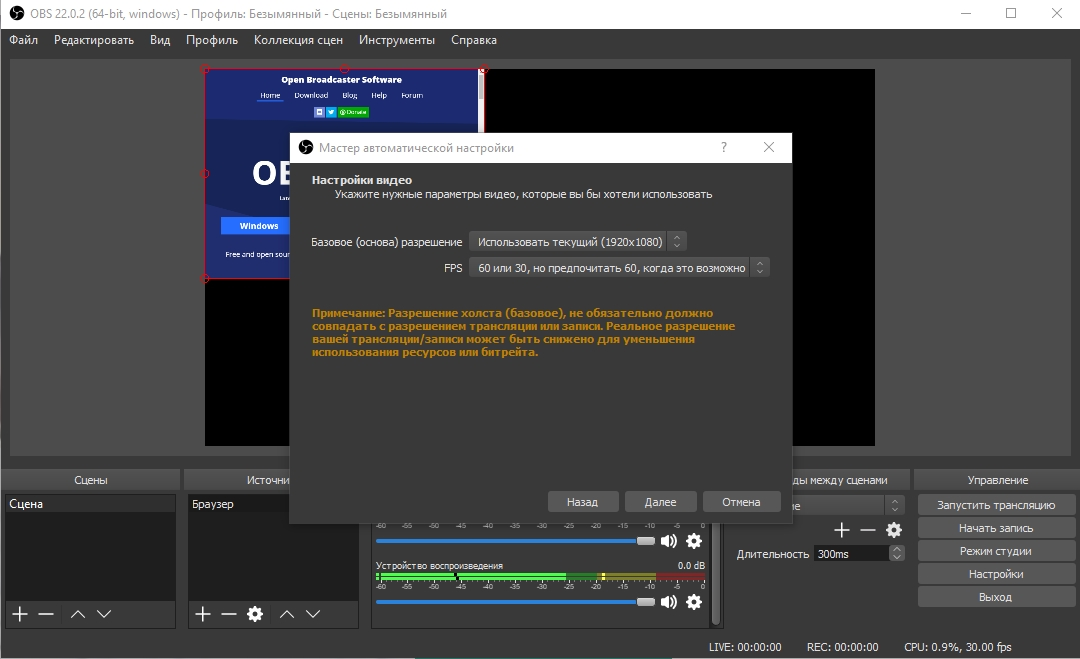1080x659 pixels.
Task: Toggle Режим студии button
Action: click(x=996, y=551)
